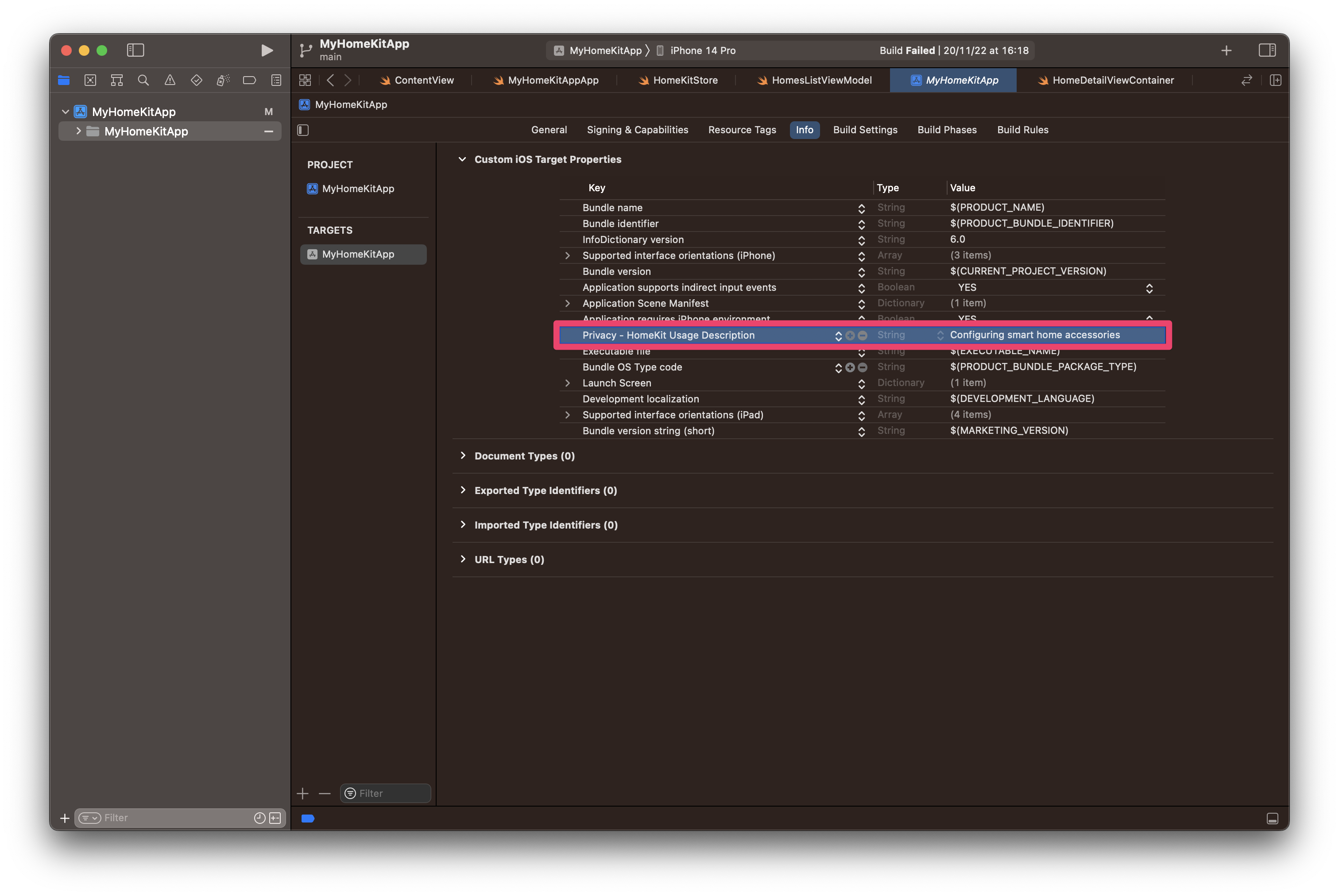Show the Issue navigator warning triangle
This screenshot has width=1339, height=896.
coord(169,80)
